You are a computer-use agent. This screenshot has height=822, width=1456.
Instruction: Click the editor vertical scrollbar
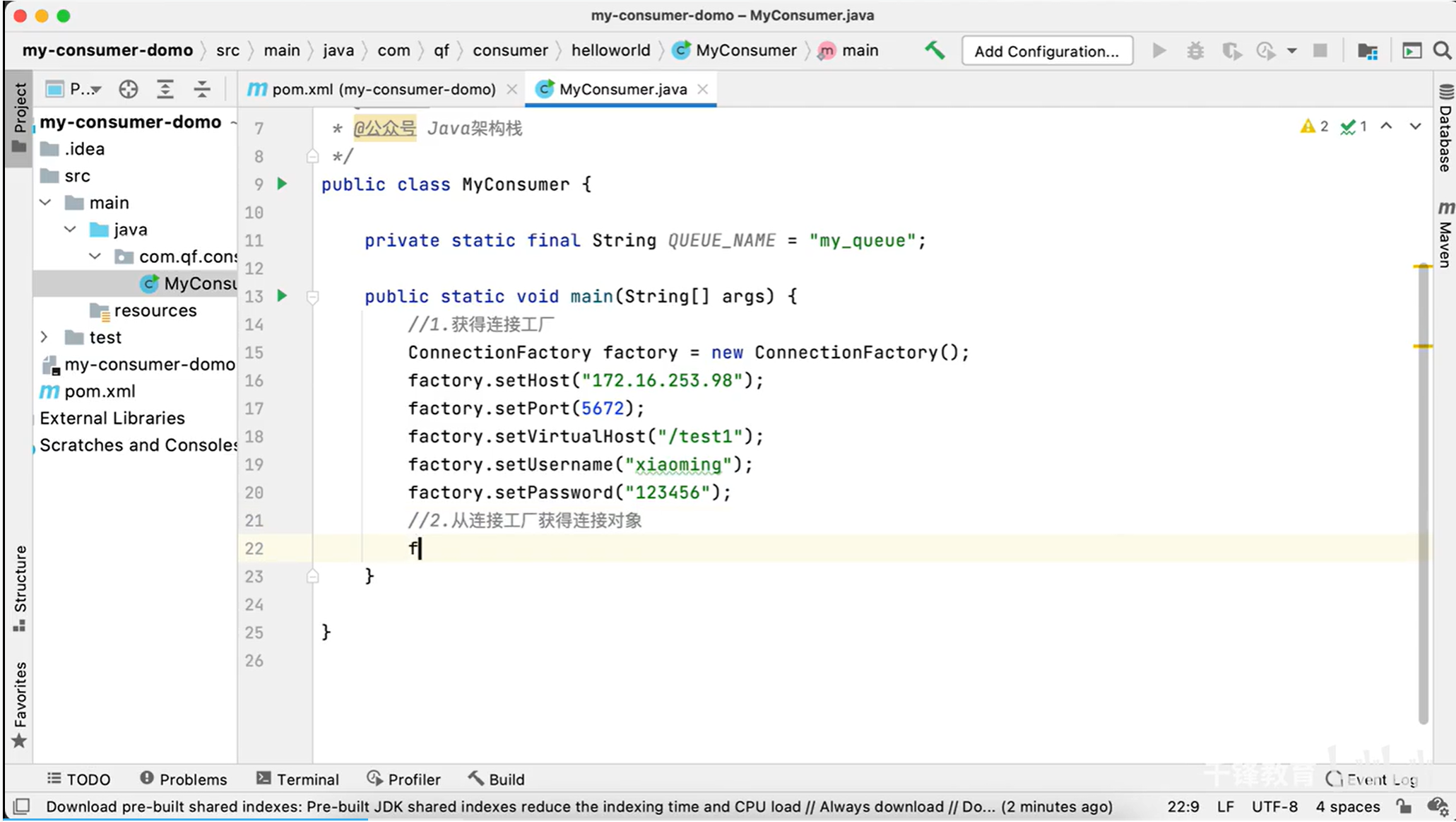click(1423, 495)
